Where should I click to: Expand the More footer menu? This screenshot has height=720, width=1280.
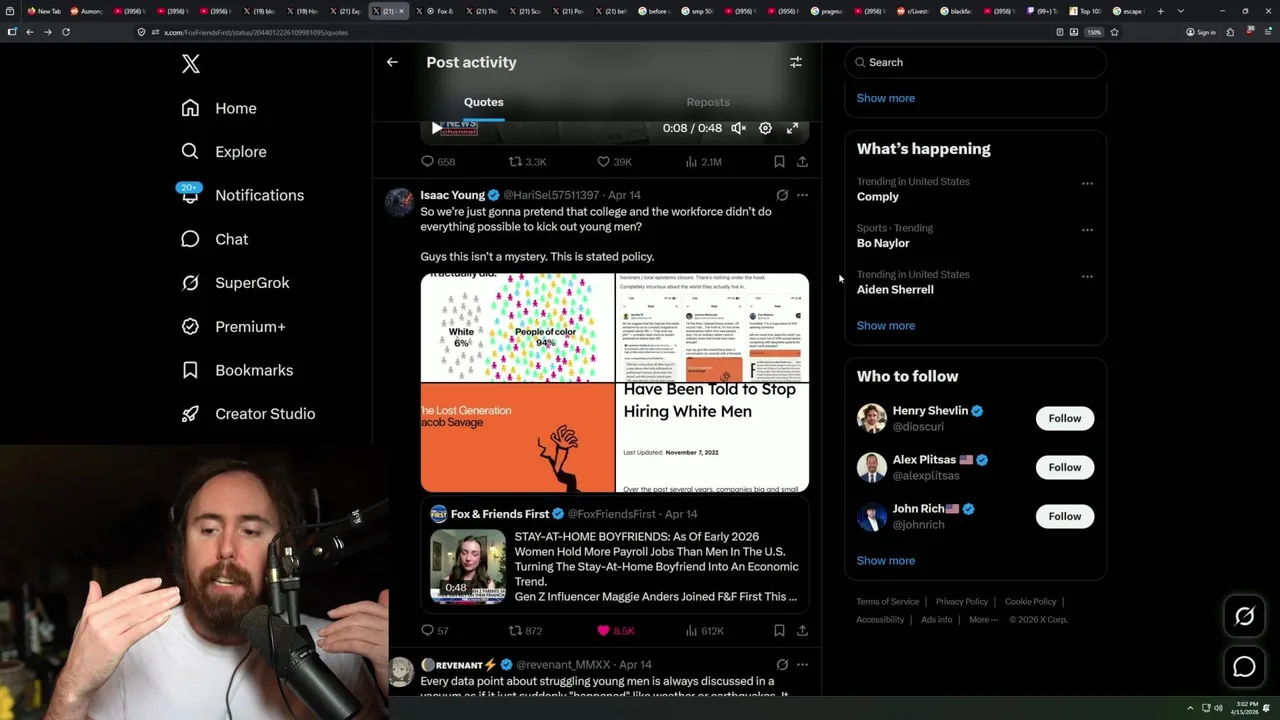(x=983, y=620)
